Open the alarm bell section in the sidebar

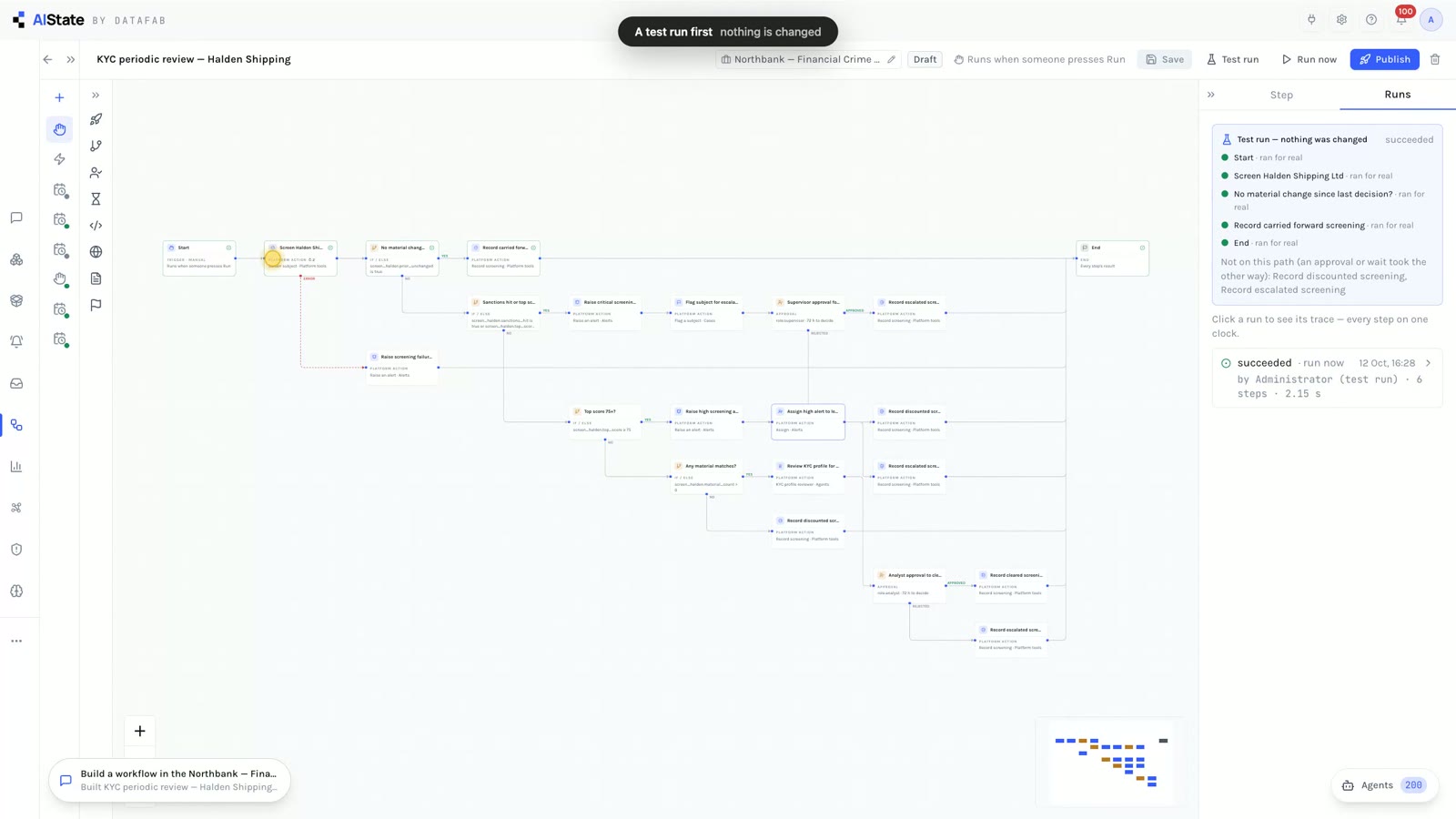point(16,342)
